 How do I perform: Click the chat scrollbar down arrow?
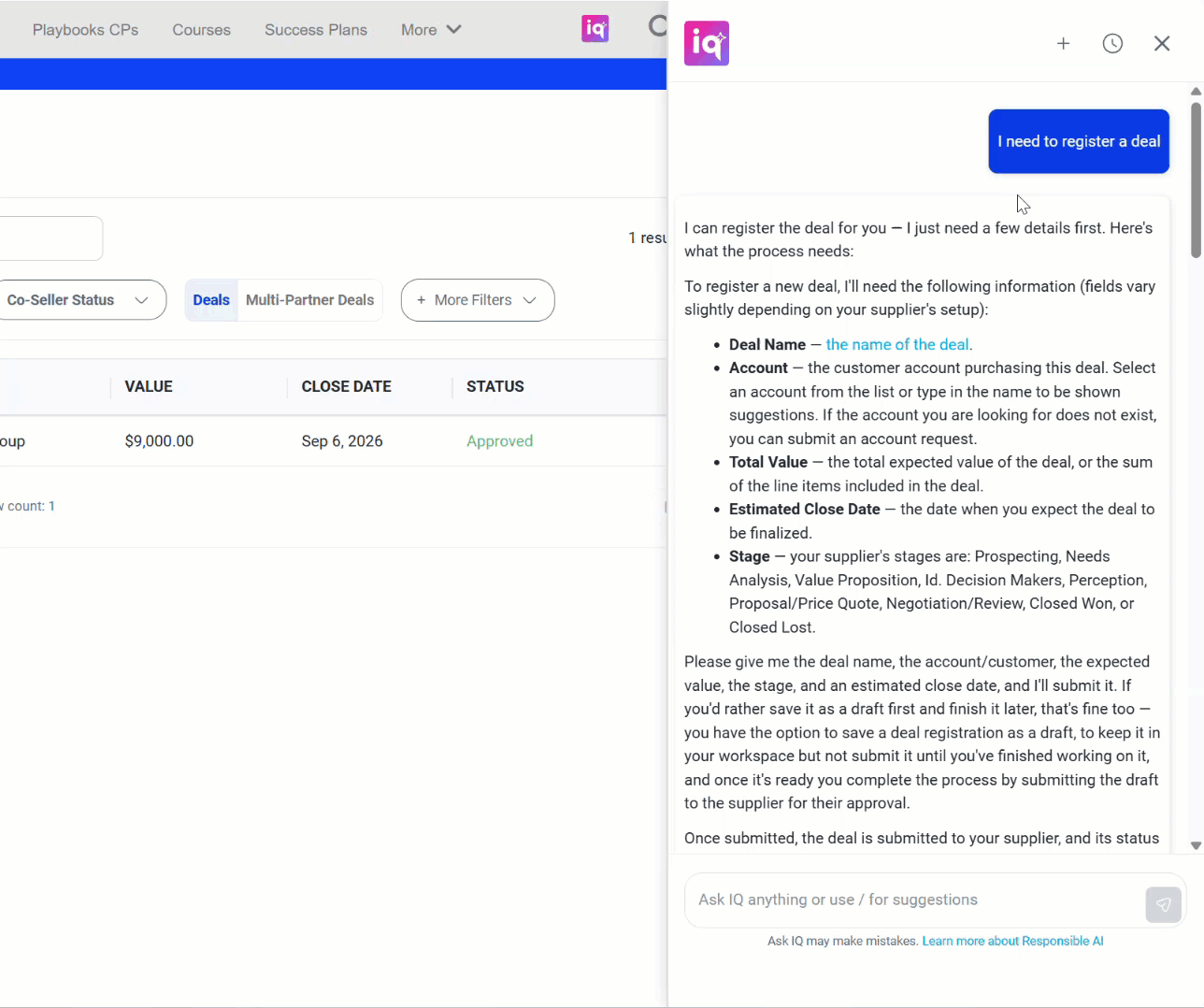pyautogui.click(x=1196, y=845)
